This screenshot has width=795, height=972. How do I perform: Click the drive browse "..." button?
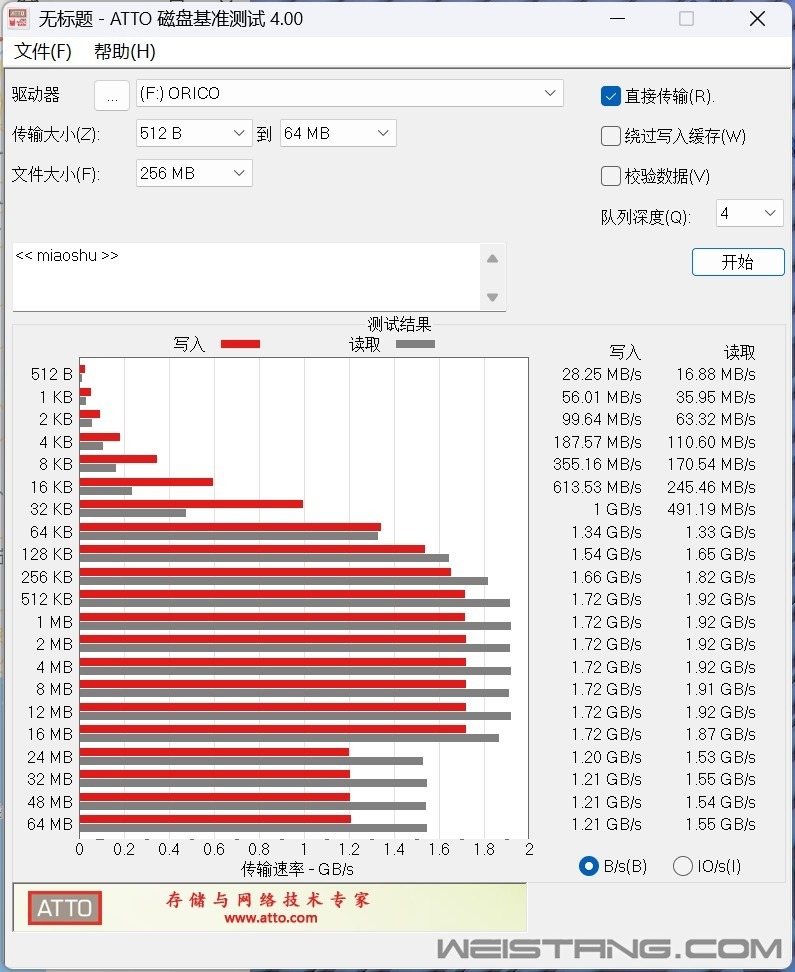point(112,94)
